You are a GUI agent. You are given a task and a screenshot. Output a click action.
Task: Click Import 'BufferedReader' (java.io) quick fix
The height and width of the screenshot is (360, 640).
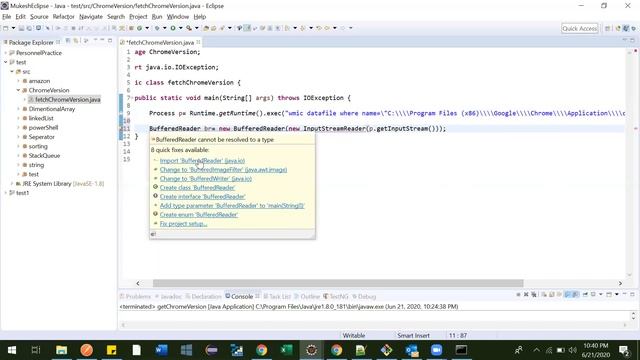point(202,161)
